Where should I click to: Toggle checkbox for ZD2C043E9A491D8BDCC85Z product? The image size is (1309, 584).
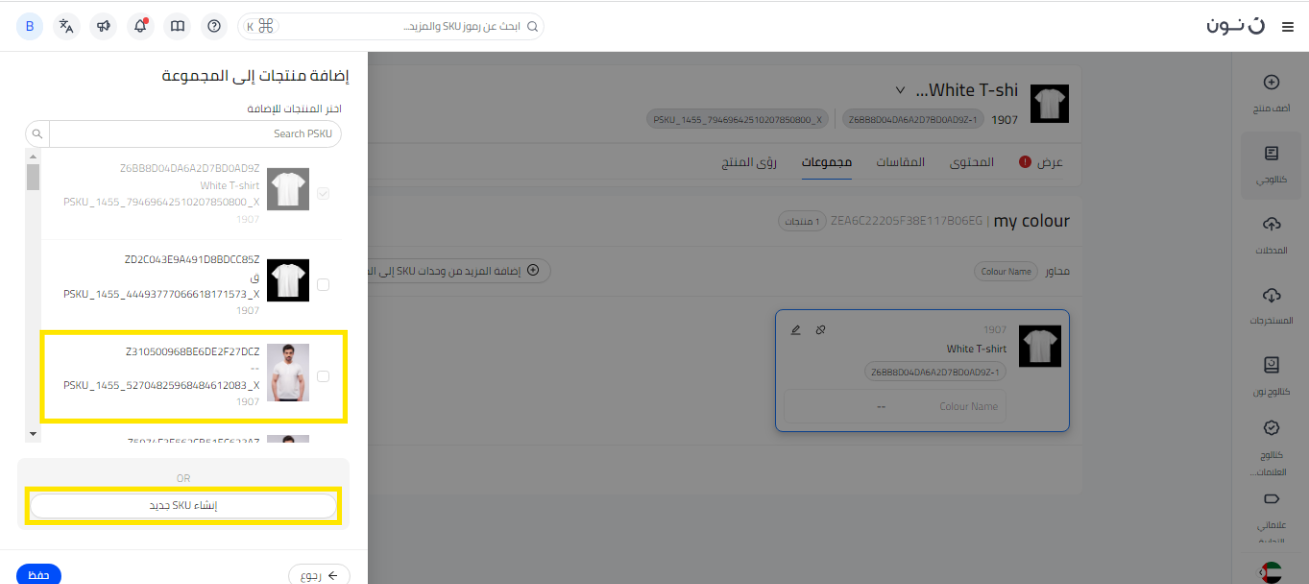coord(323,285)
